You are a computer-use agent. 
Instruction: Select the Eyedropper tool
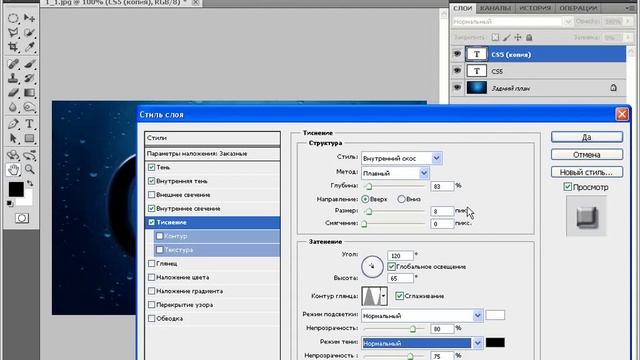coord(29,47)
